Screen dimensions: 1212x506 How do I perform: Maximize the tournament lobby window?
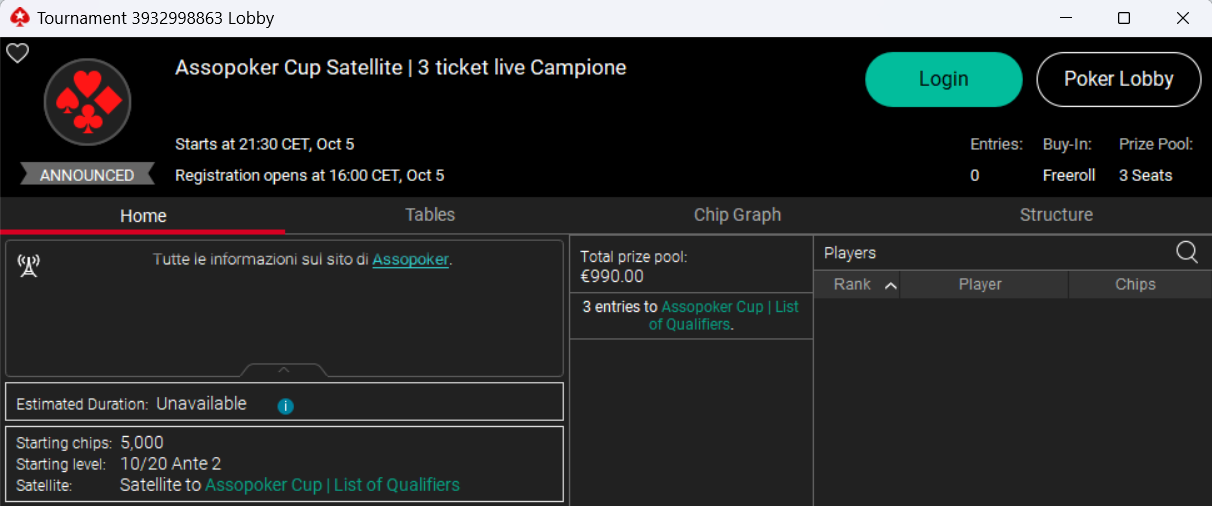coord(1124,18)
